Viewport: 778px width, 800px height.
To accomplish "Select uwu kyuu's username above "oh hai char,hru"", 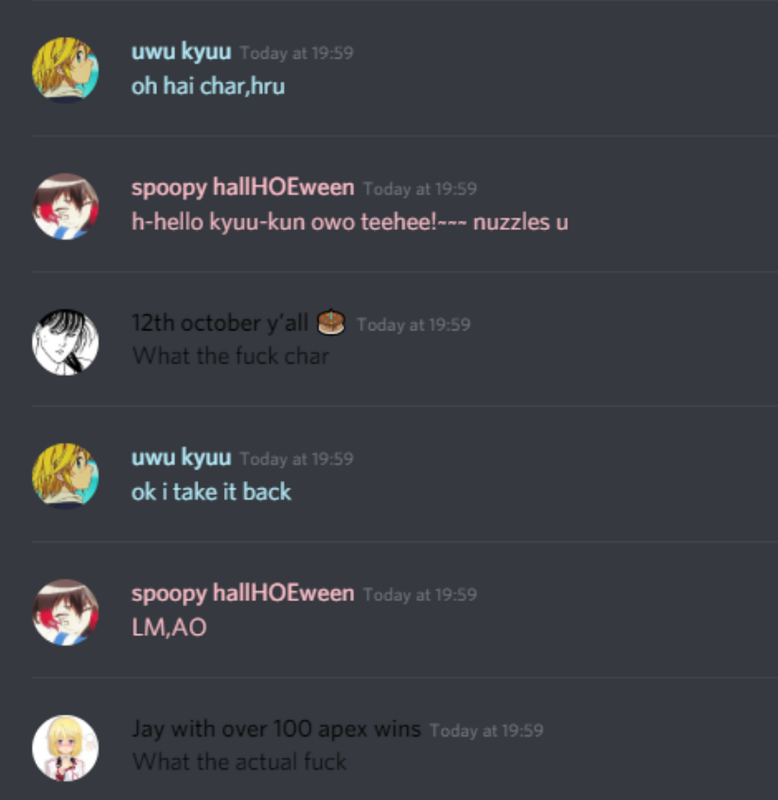I will 181,52.
